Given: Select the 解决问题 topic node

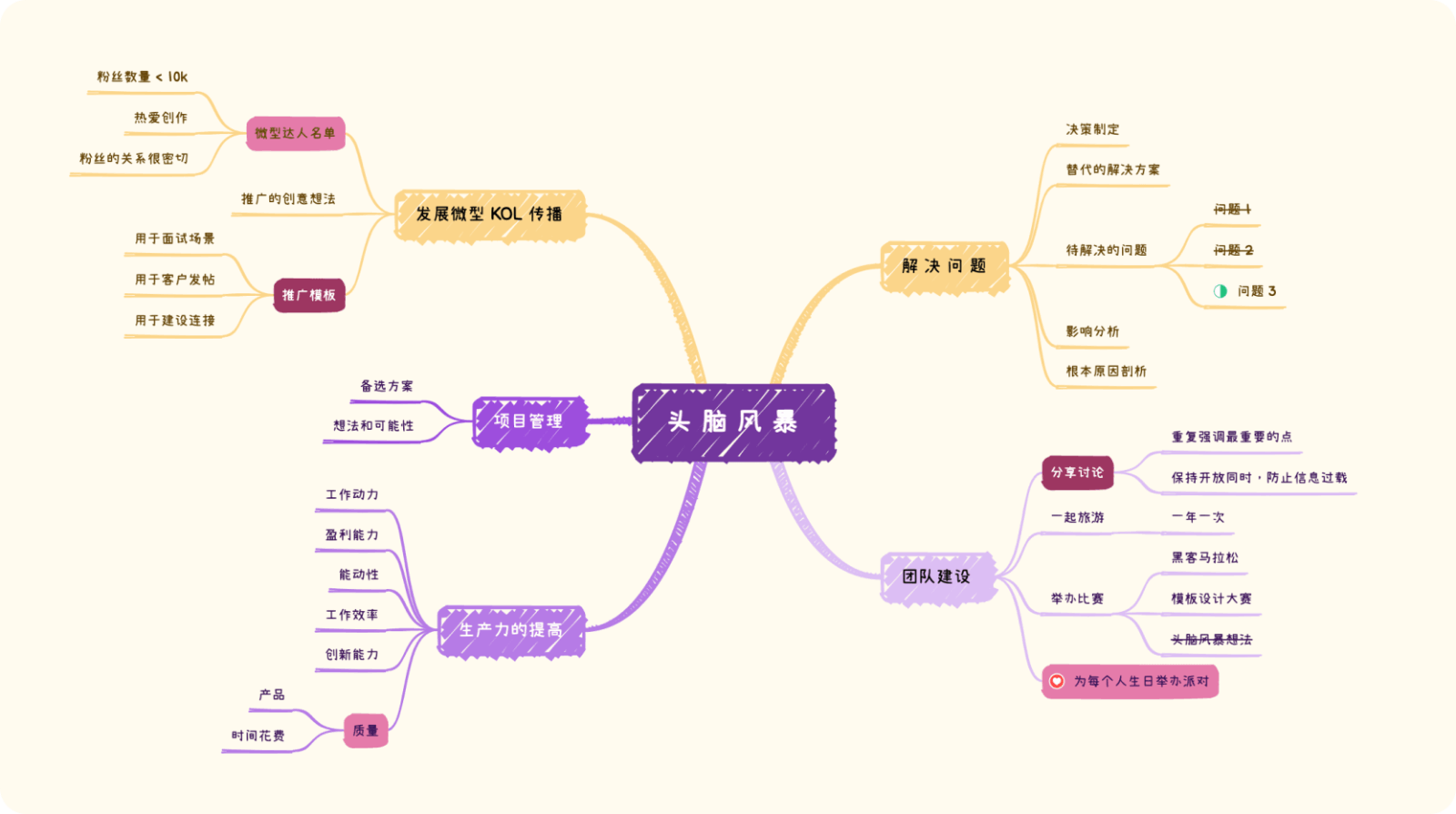Looking at the screenshot, I should pos(945,267).
